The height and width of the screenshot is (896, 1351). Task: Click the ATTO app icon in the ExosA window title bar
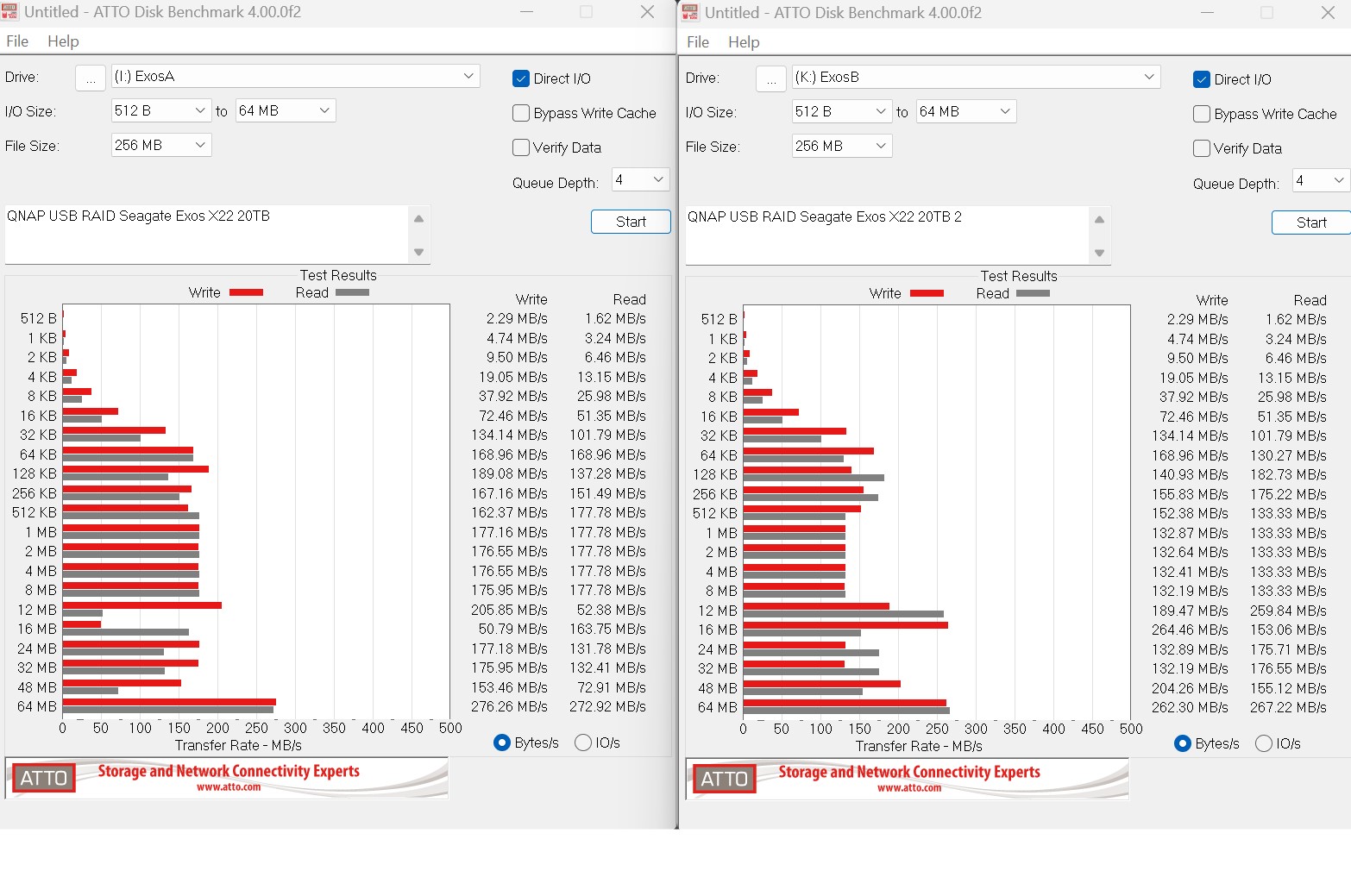click(10, 12)
